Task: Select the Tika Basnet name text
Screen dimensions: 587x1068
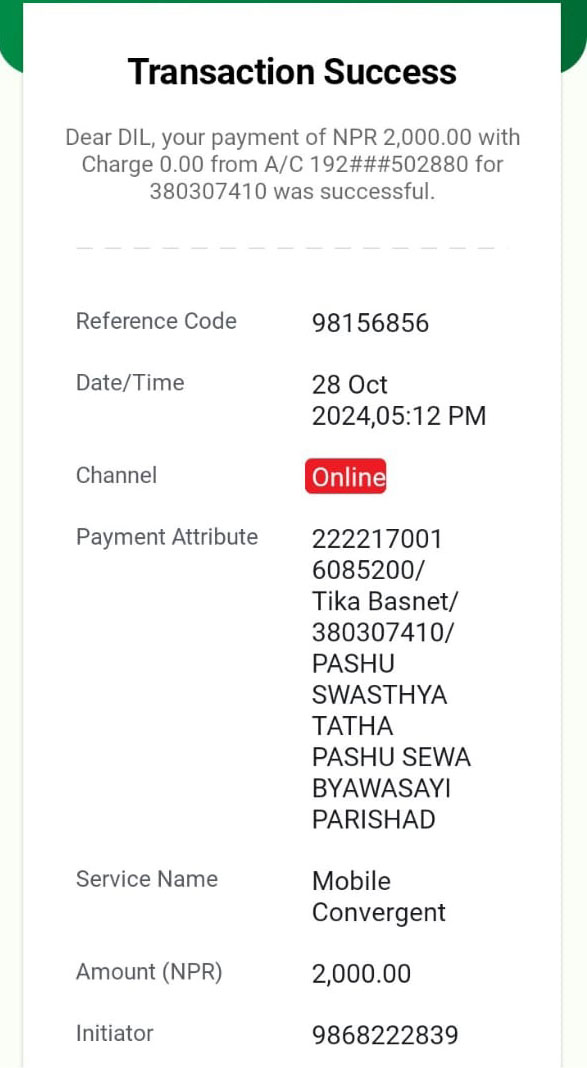Action: click(x=385, y=602)
